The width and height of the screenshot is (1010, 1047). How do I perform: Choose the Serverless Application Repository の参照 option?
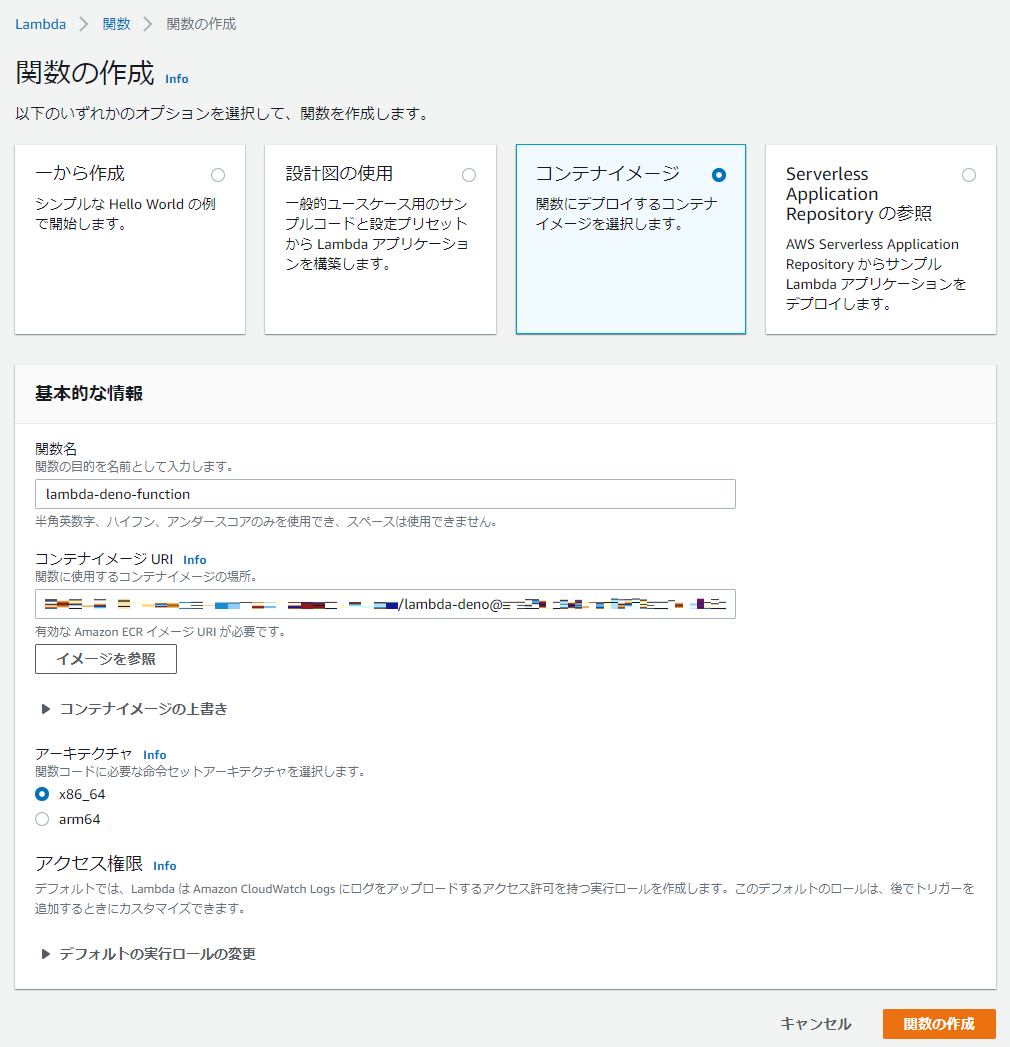pos(968,174)
